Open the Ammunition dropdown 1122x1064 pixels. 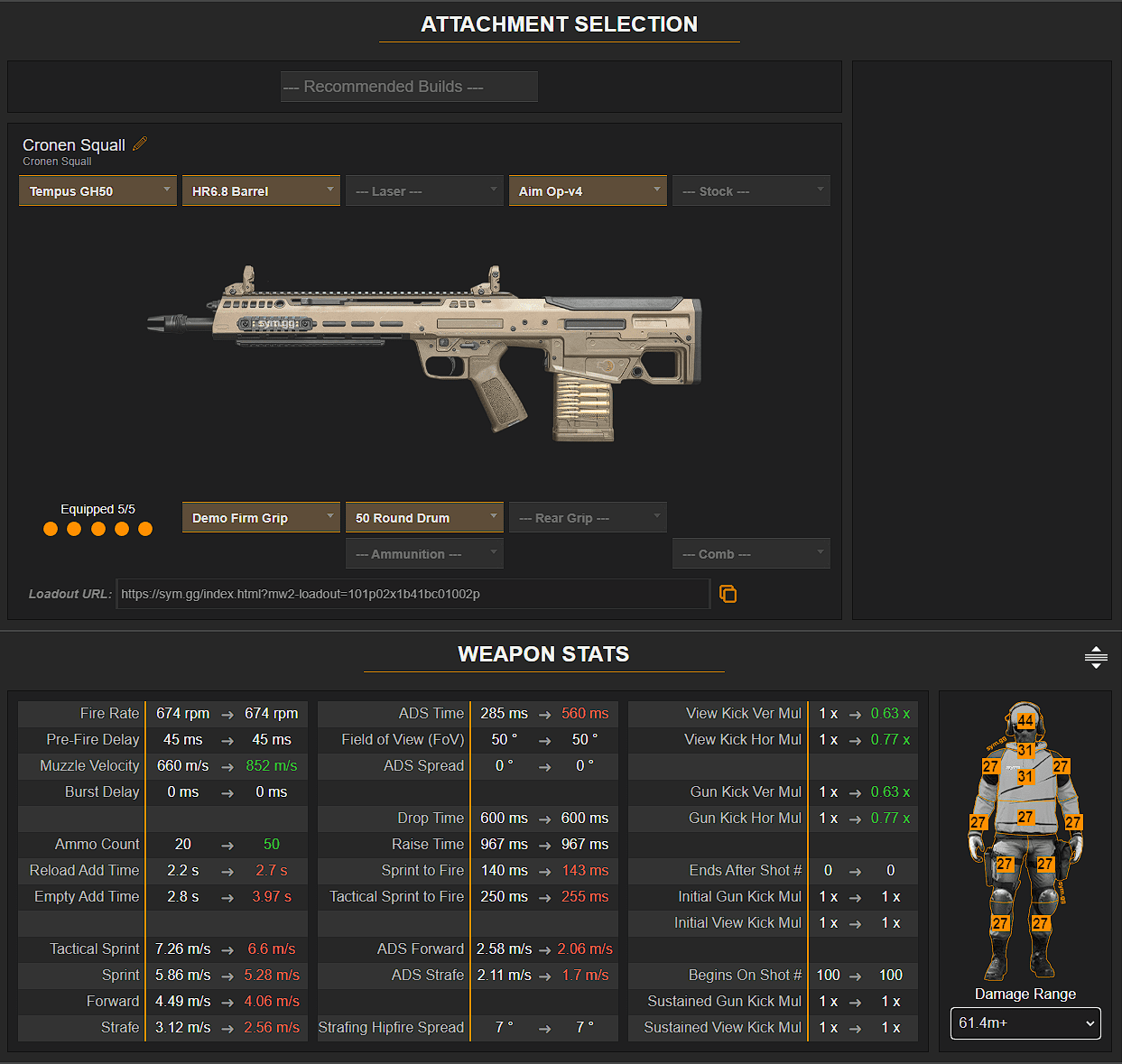pyautogui.click(x=424, y=553)
